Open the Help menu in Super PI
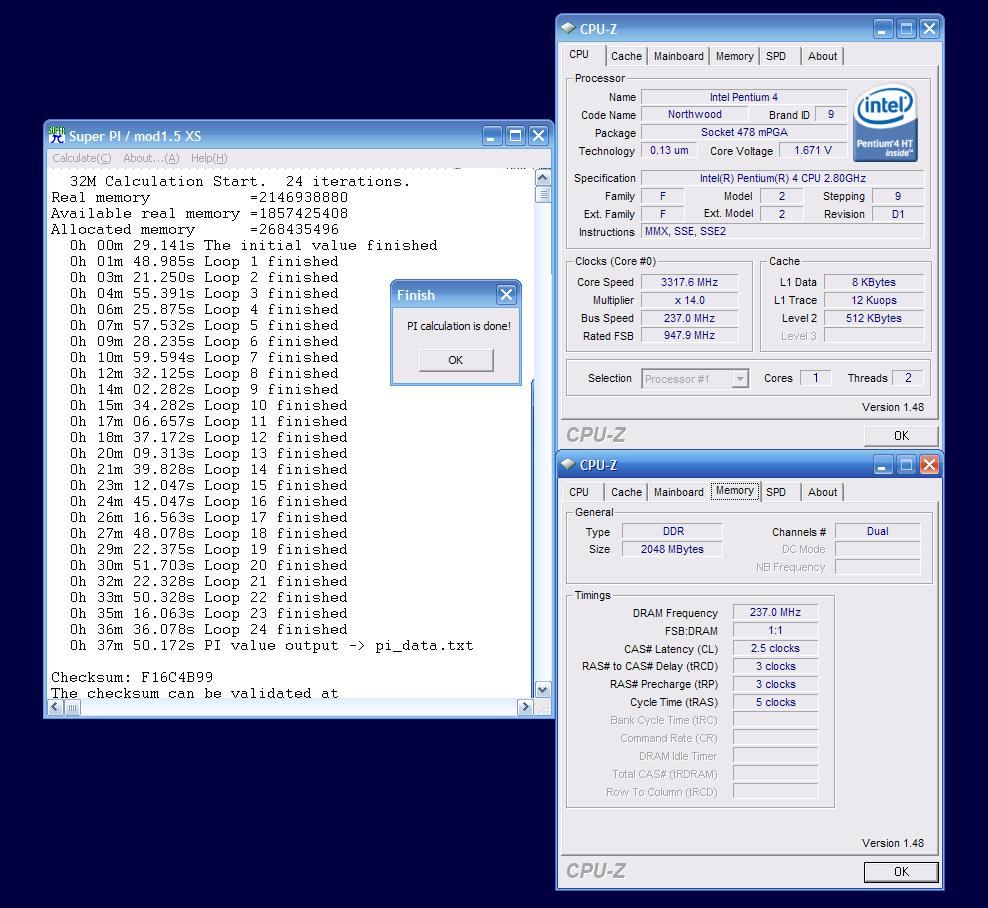The height and width of the screenshot is (908, 988). tap(209, 158)
